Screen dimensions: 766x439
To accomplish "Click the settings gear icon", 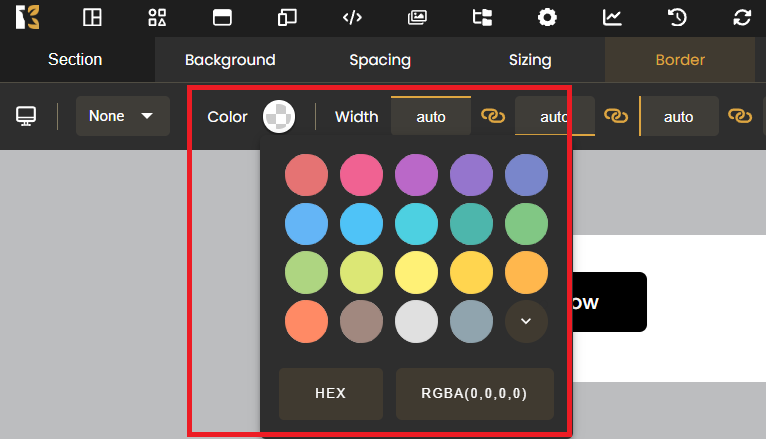I will coord(547,17).
